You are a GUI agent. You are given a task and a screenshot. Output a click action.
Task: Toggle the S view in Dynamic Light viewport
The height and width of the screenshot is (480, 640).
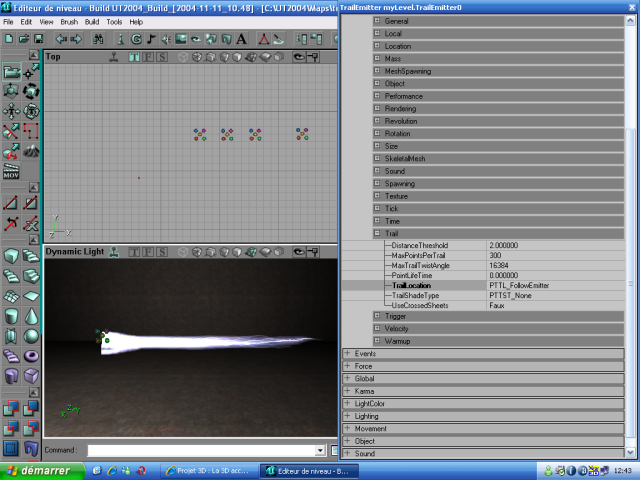pyautogui.click(x=162, y=252)
